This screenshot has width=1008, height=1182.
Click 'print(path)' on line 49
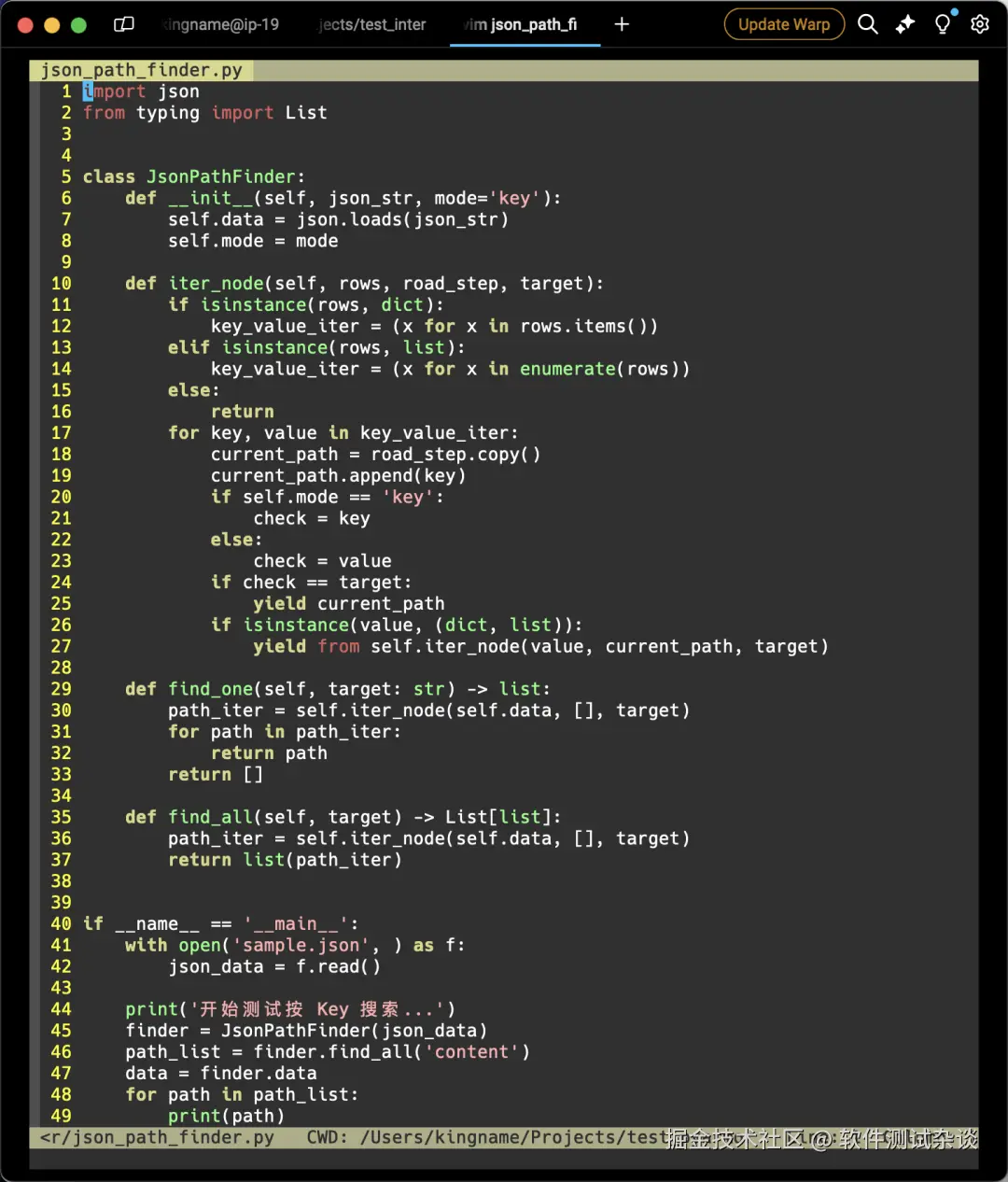tap(226, 1117)
